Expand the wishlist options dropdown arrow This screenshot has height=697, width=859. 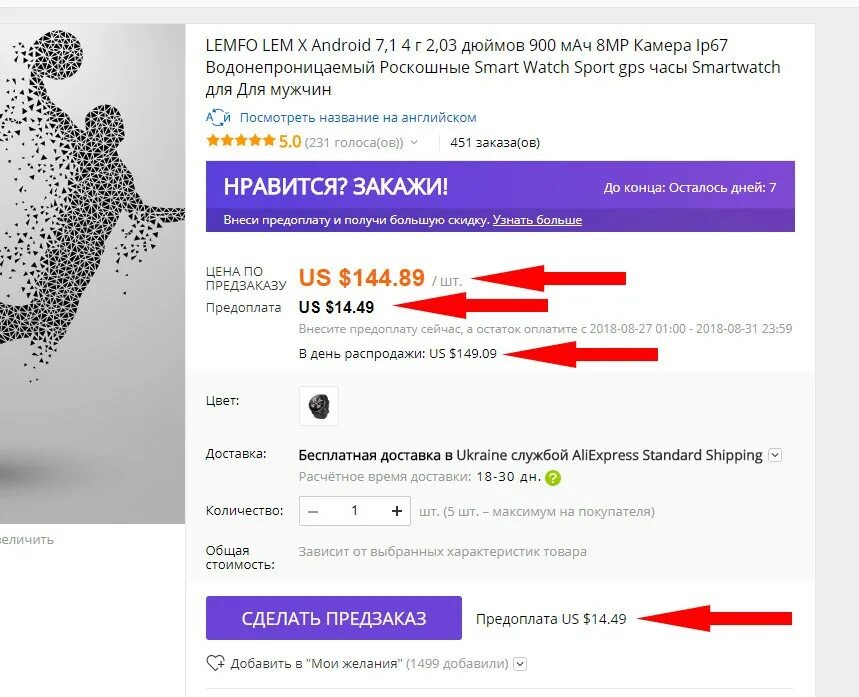[520, 664]
